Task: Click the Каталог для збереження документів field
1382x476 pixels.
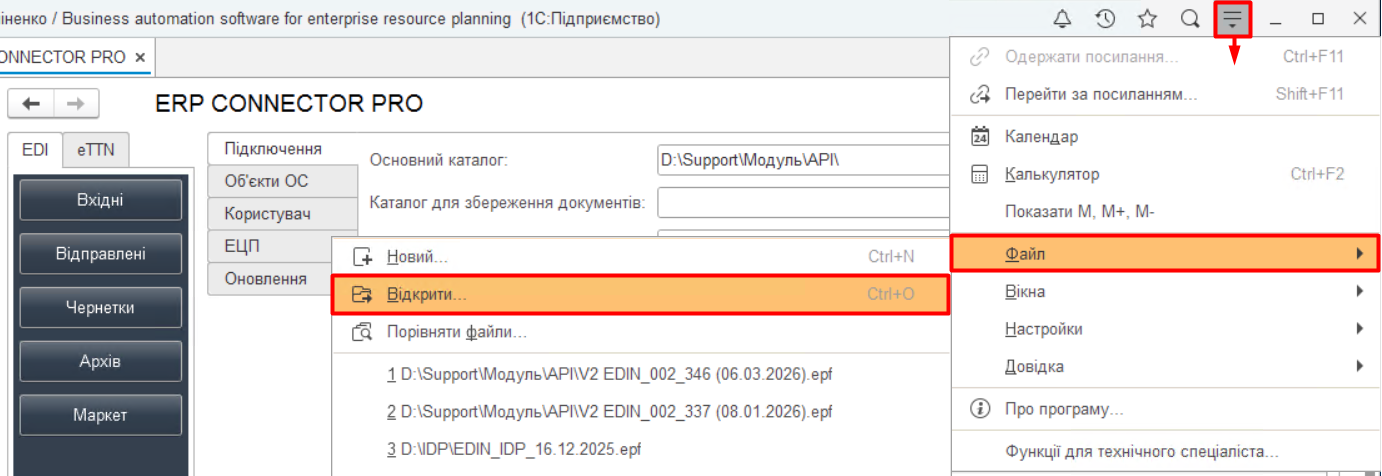Action: (x=803, y=203)
